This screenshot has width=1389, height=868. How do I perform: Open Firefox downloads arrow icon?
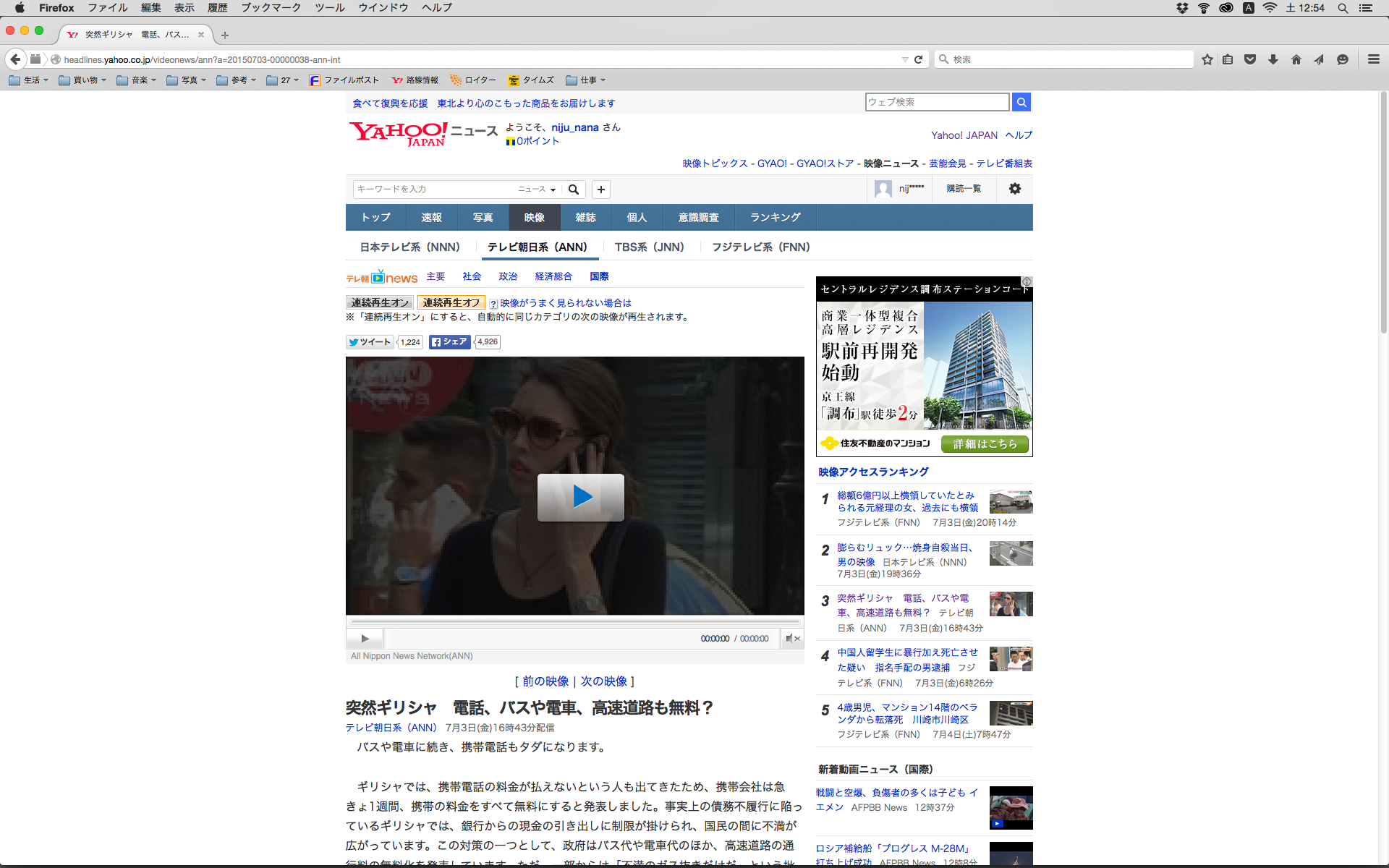point(1273,59)
